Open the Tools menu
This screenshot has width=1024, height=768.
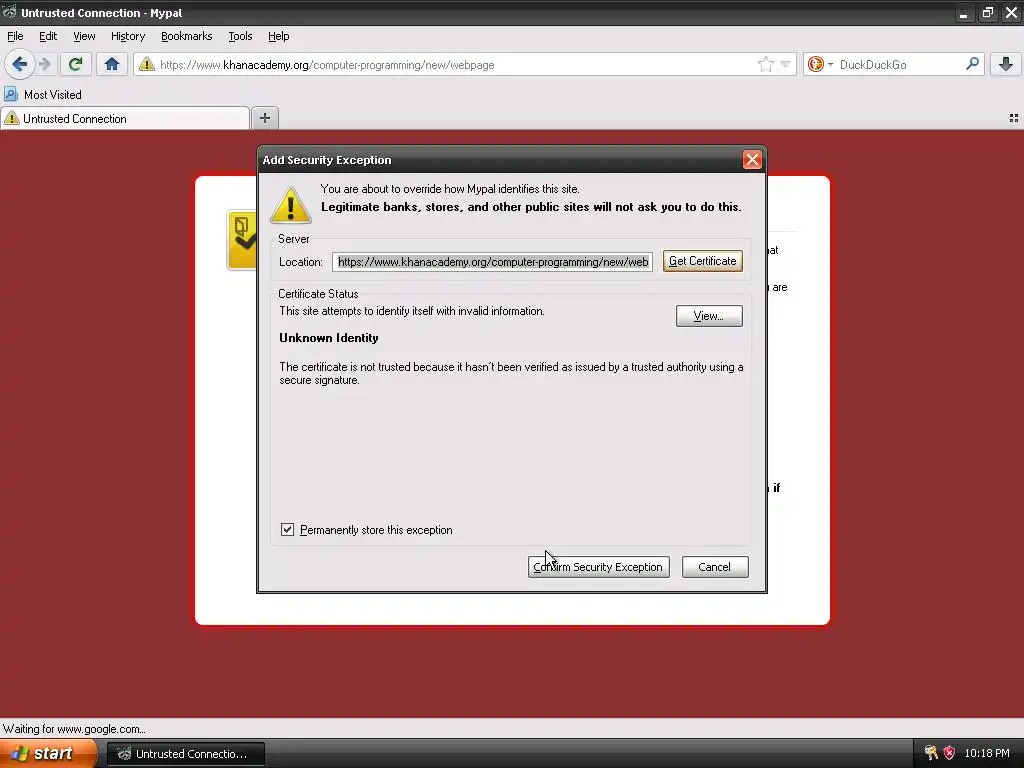[x=240, y=37]
